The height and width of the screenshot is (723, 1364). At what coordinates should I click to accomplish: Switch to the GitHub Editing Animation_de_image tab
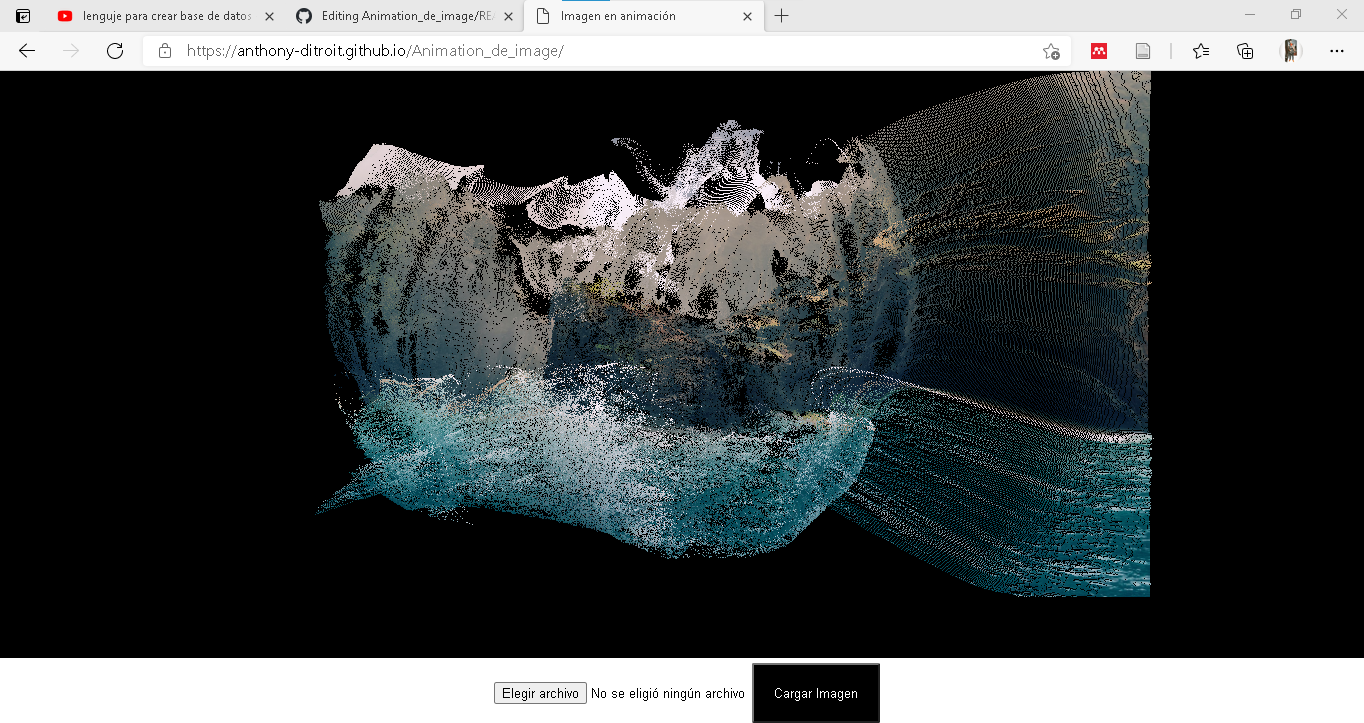(400, 16)
